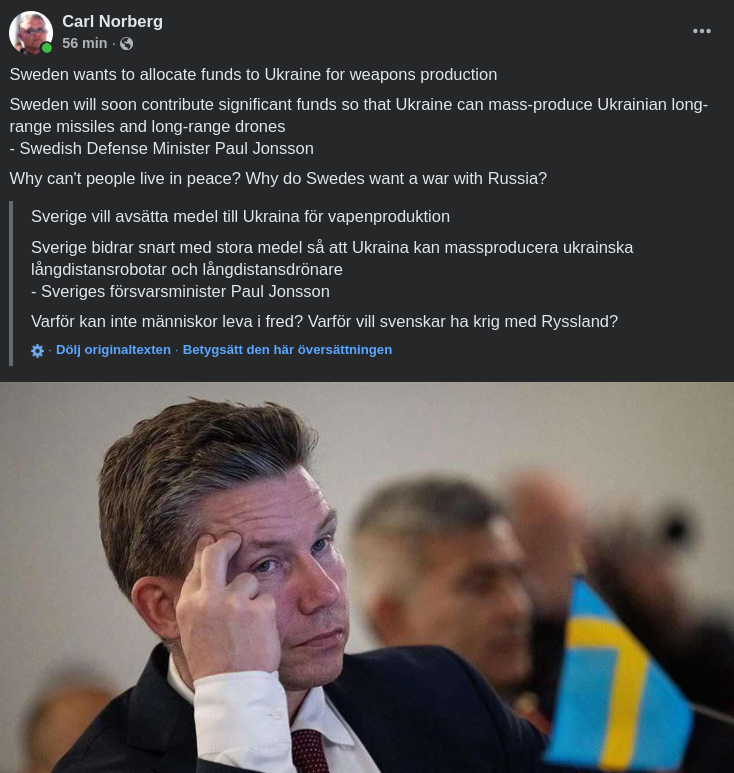Click the 'Sverige bidrar snart' paragraph
Viewport: 734px width, 773px height.
(x=332, y=258)
